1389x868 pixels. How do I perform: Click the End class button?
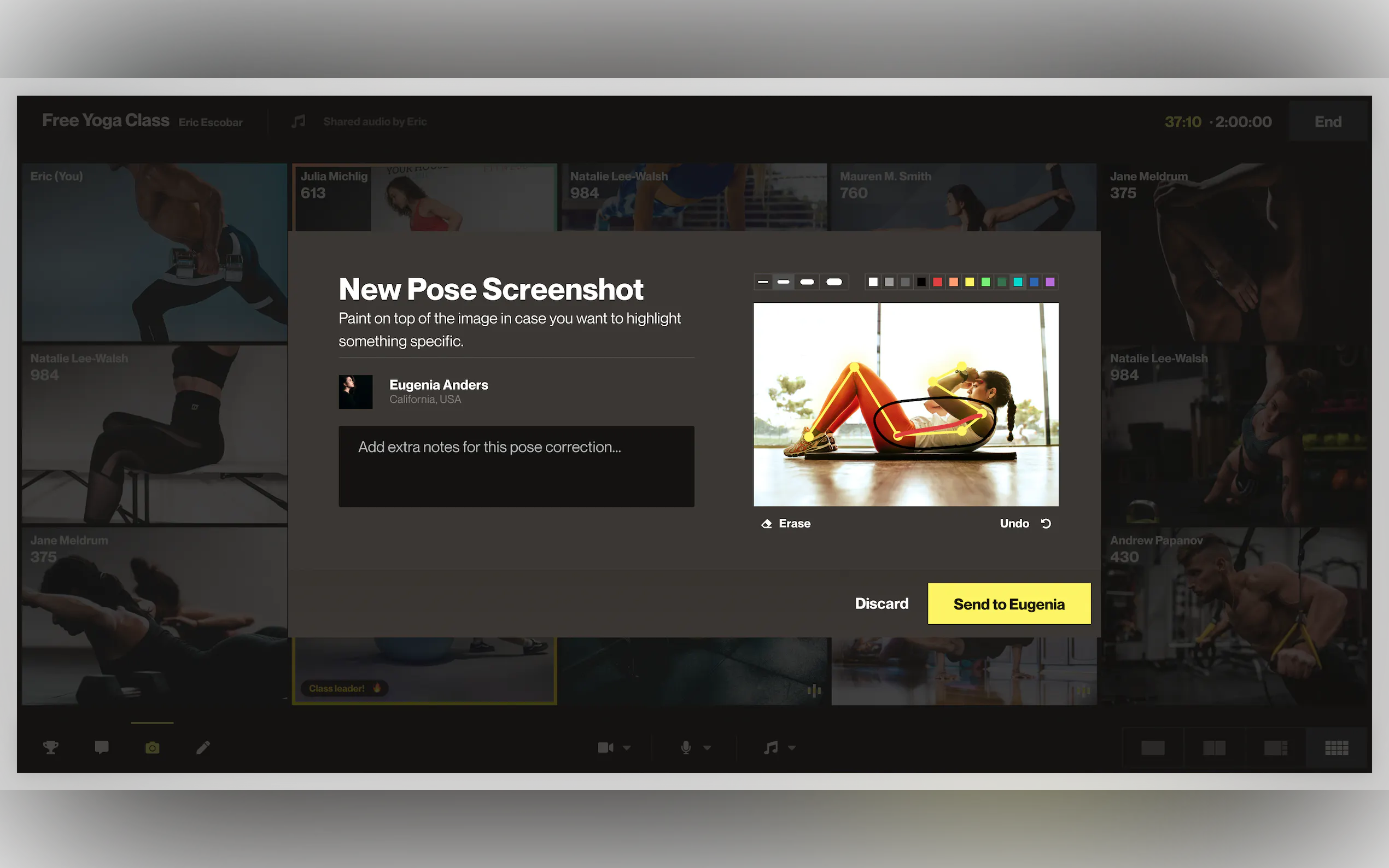(x=1328, y=122)
